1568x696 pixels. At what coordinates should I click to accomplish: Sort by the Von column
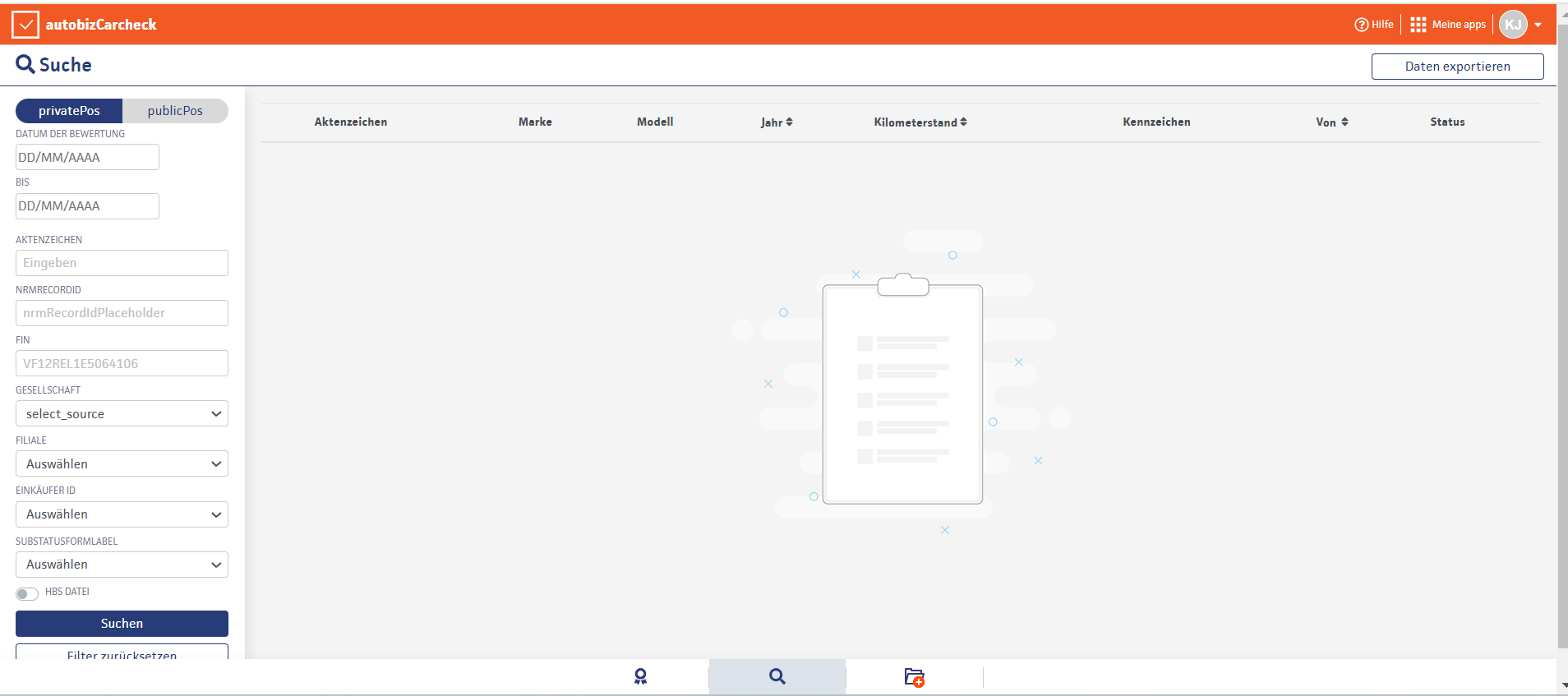click(1332, 122)
